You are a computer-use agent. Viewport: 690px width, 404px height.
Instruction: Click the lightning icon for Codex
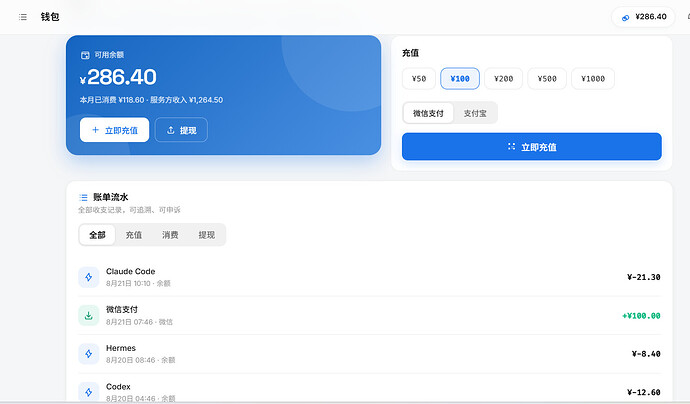[x=88, y=392]
